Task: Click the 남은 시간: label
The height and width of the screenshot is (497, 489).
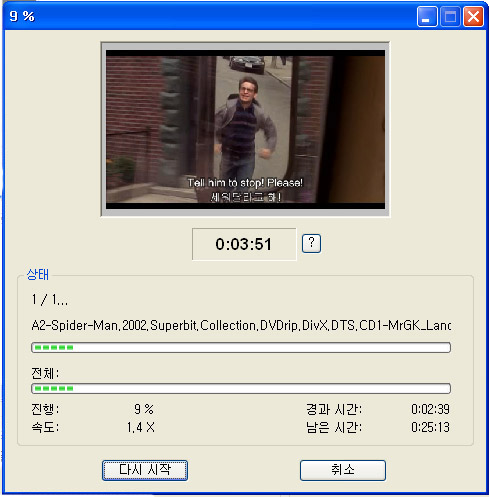Action: [x=334, y=427]
